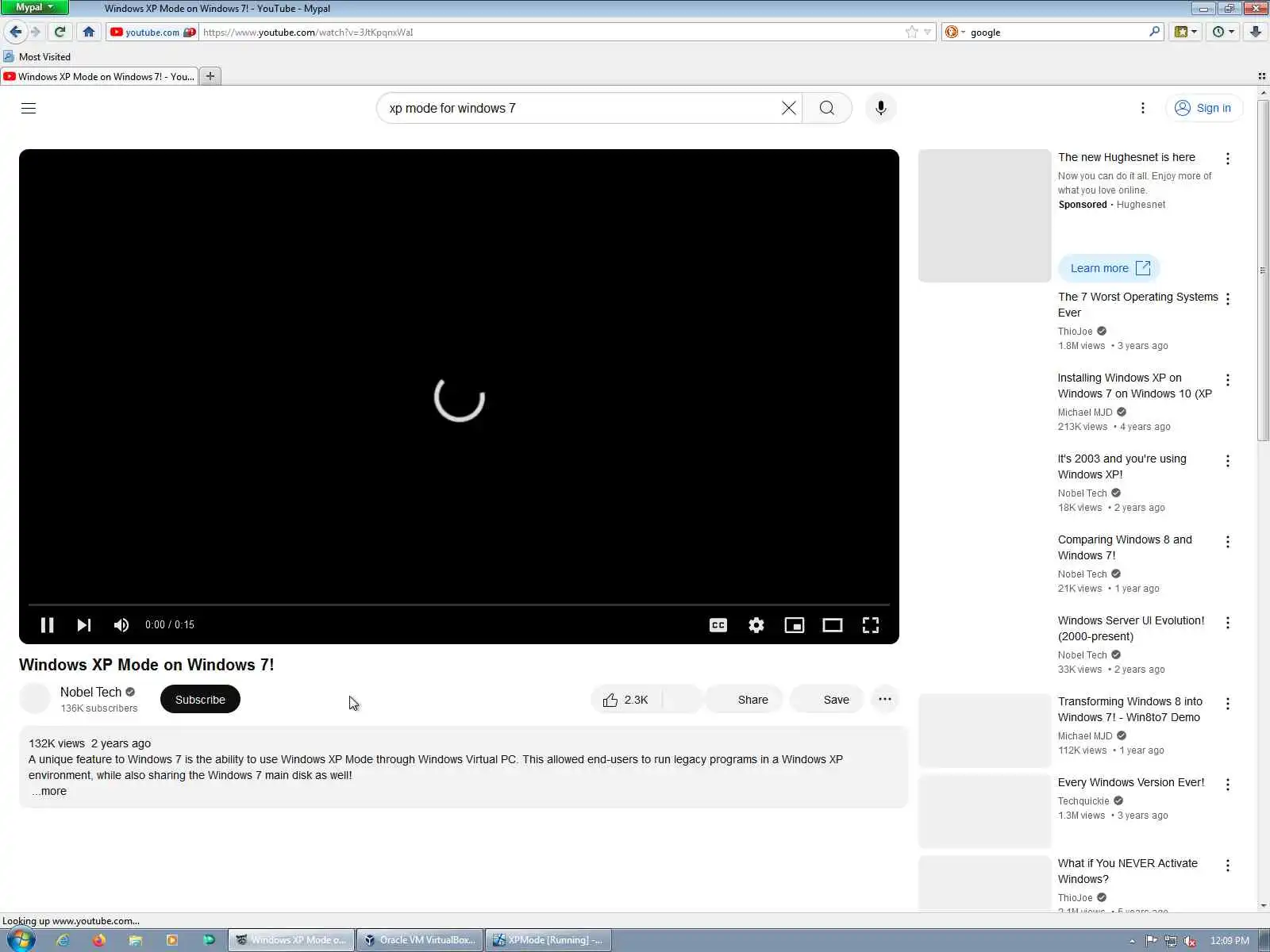Screen dimensions: 1270x952
Task: Open YouTube settings three-dot menu in header
Action: click(1143, 108)
